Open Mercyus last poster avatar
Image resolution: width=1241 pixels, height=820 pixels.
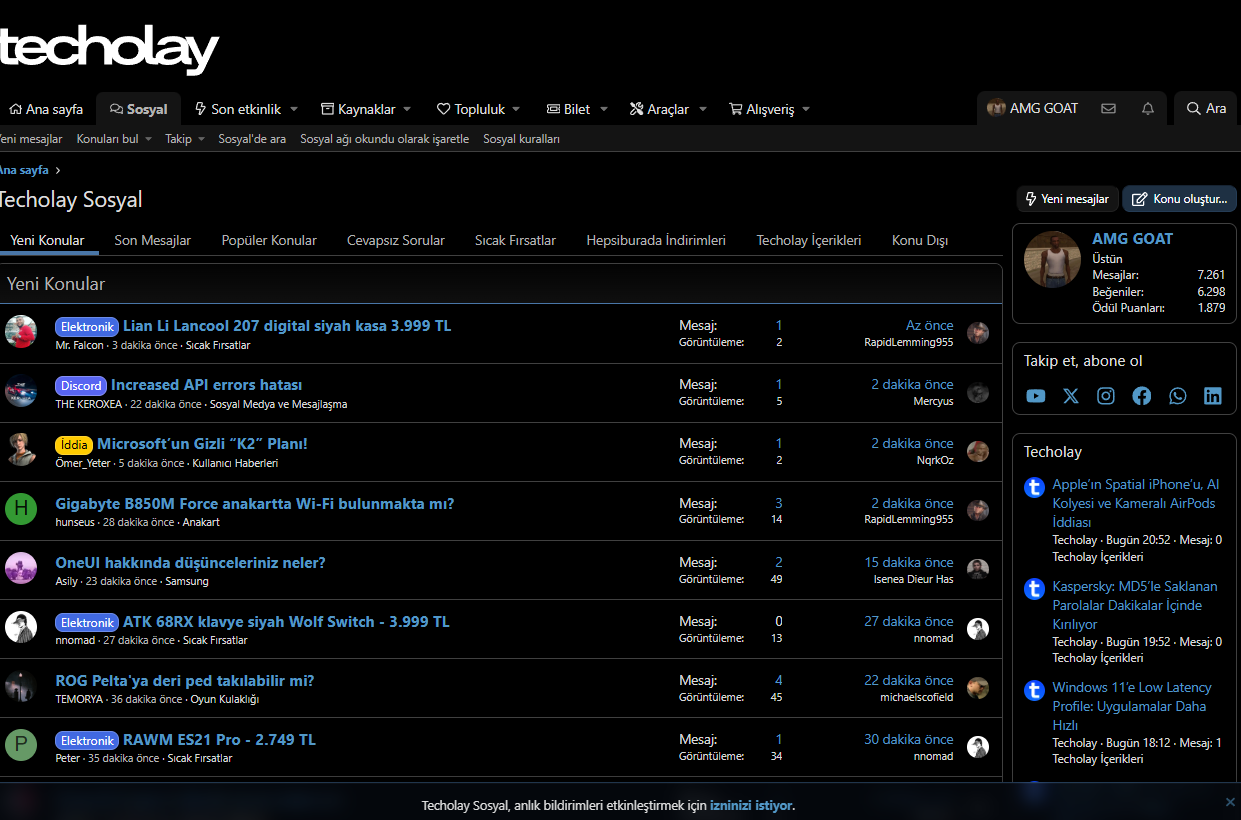[978, 392]
